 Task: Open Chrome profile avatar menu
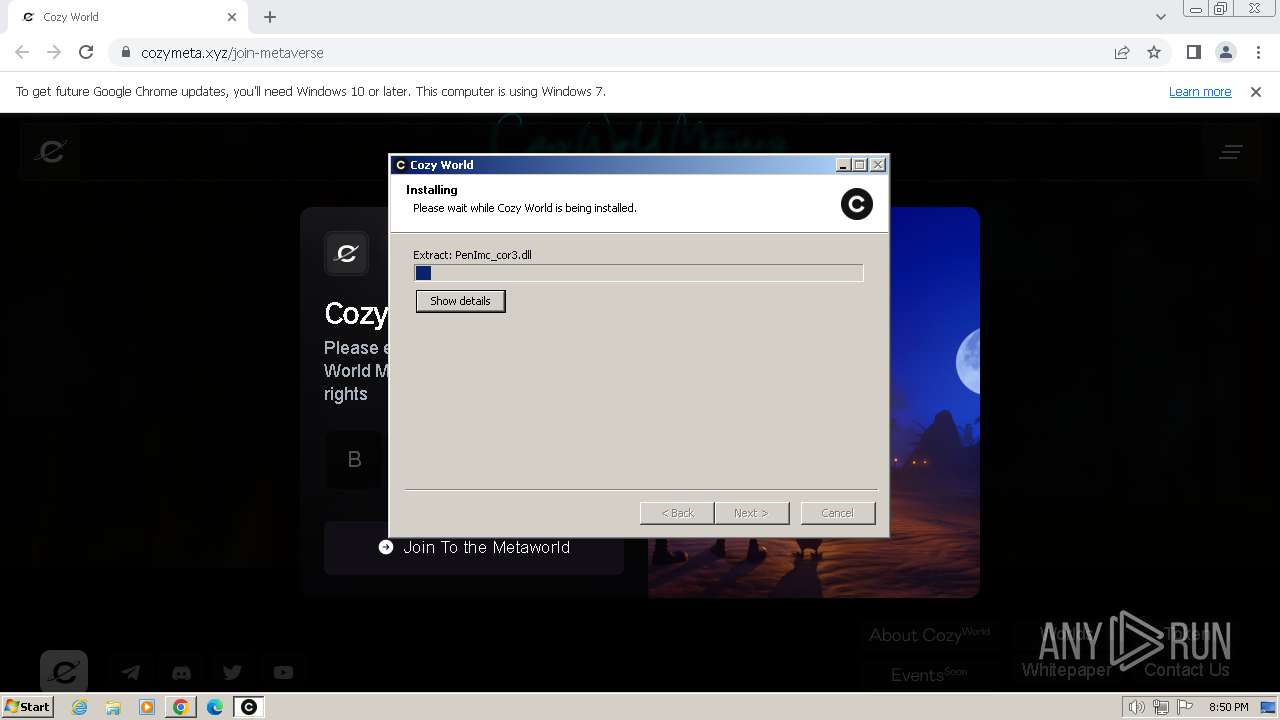click(1226, 53)
